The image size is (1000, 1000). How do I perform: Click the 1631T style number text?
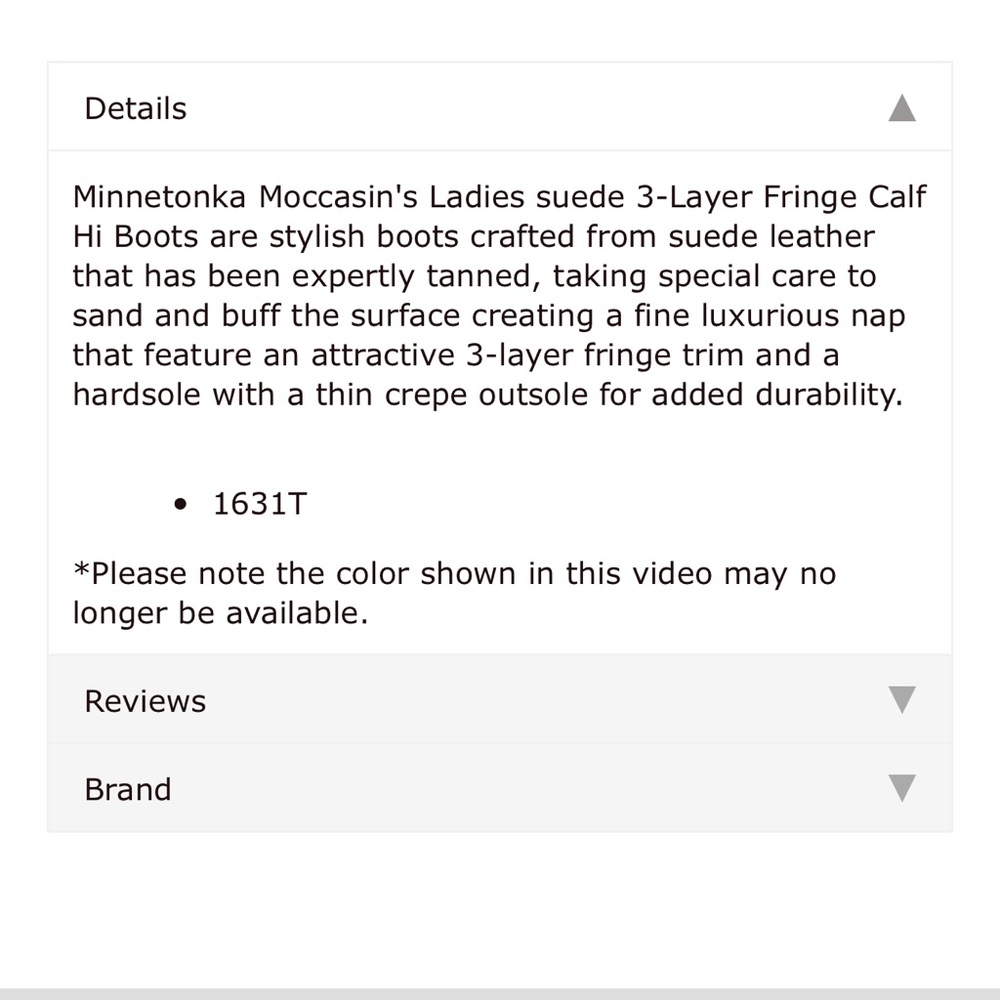click(x=259, y=504)
